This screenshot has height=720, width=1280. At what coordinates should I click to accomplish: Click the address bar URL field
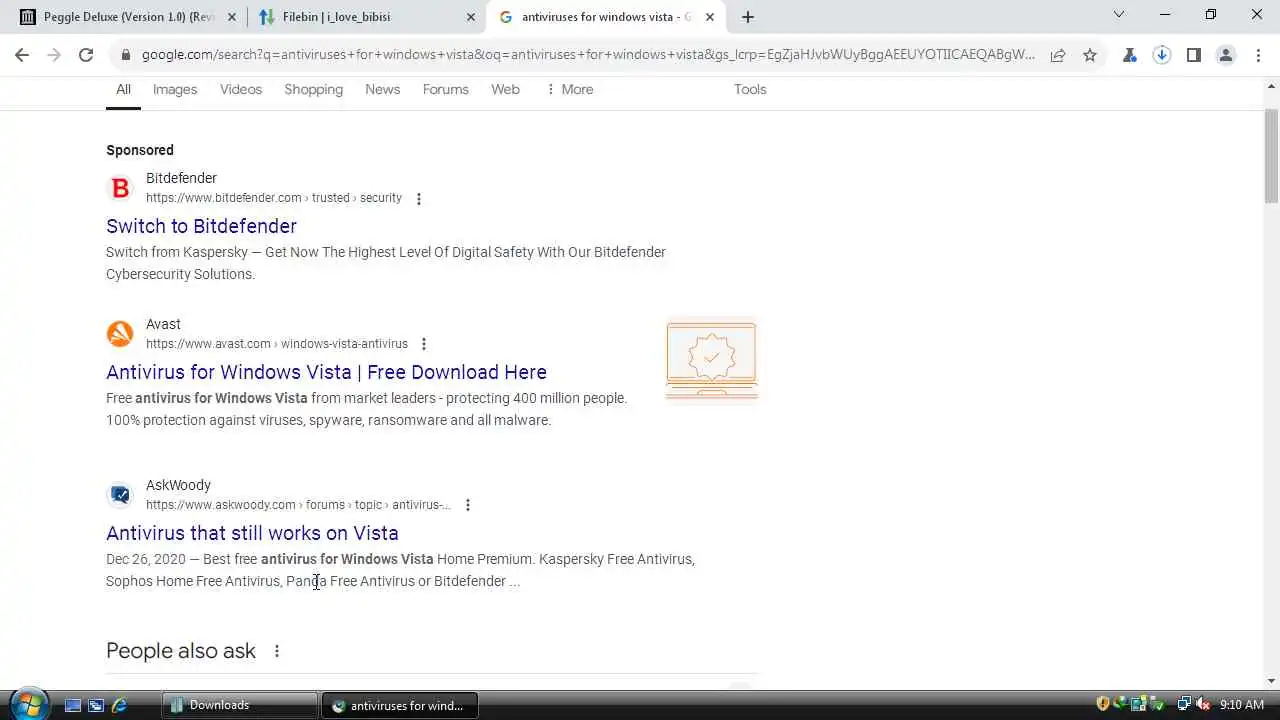tap(588, 55)
